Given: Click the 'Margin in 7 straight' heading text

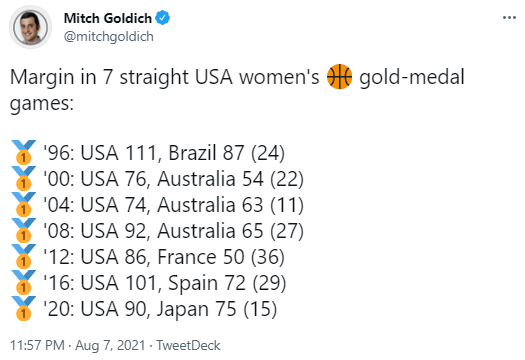Looking at the screenshot, I should point(100,77).
